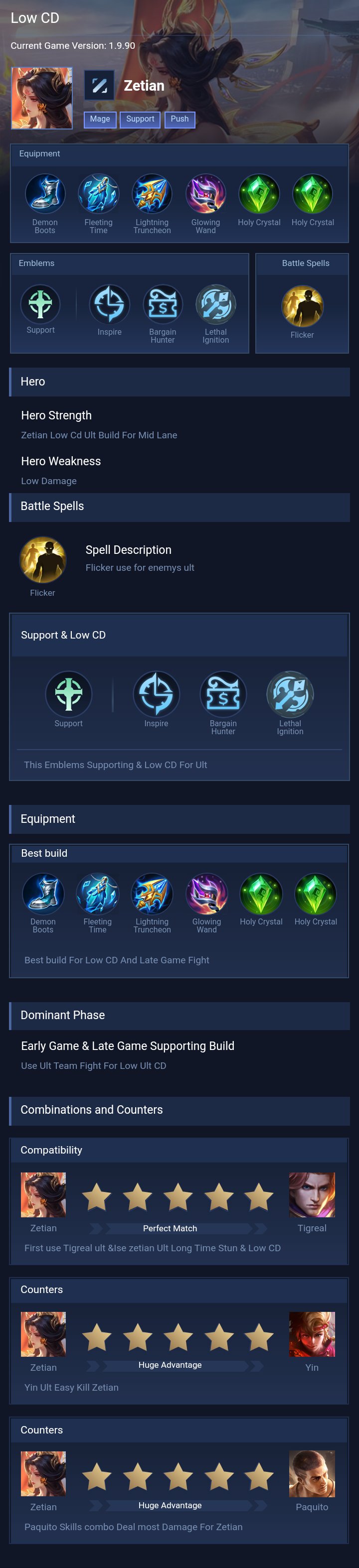Click the fifth star in Compatibility rating
This screenshot has height=1568, width=359.
[x=259, y=1196]
